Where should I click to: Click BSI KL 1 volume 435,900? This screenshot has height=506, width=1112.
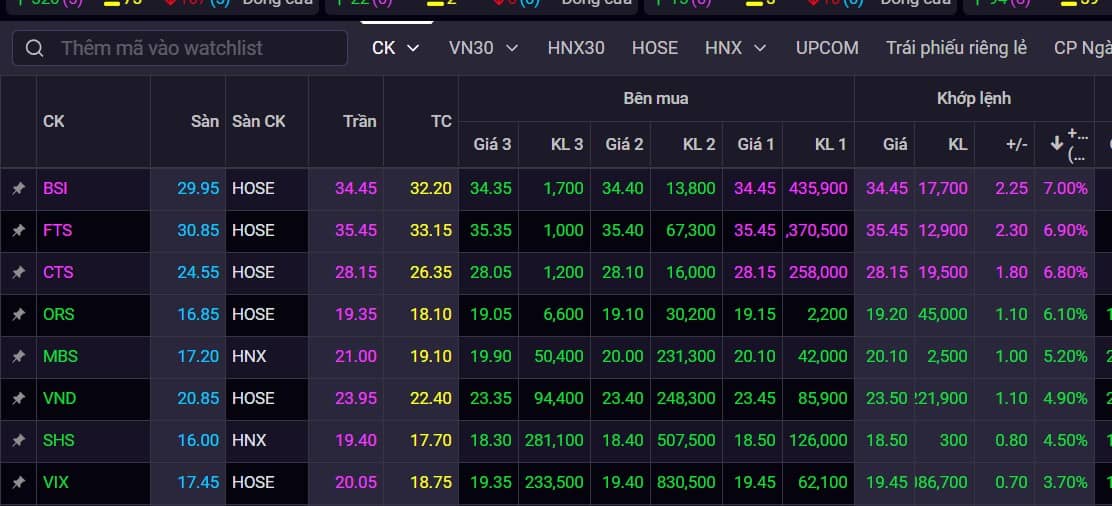pos(817,189)
